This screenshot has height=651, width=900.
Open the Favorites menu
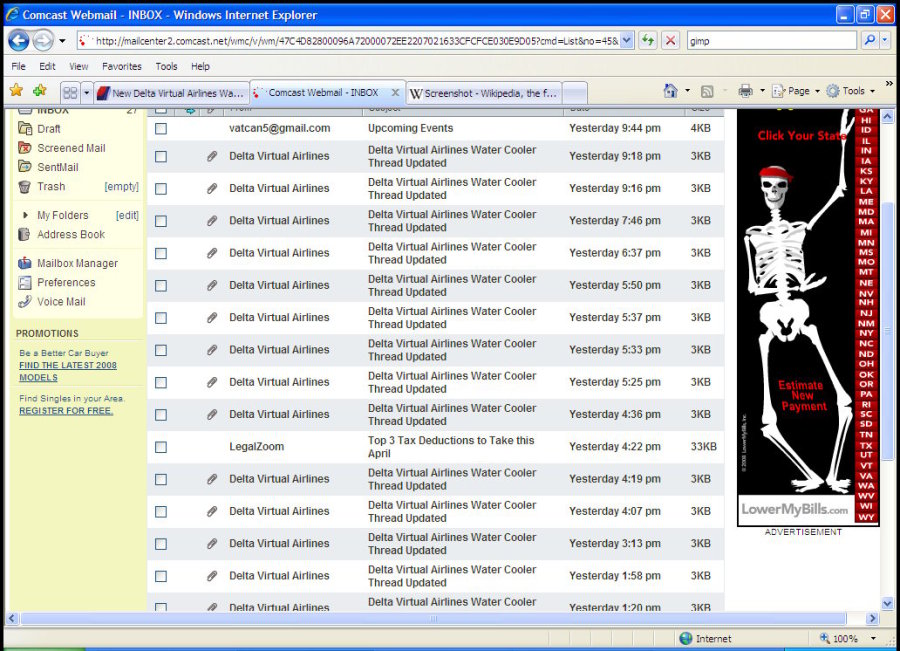click(x=122, y=67)
